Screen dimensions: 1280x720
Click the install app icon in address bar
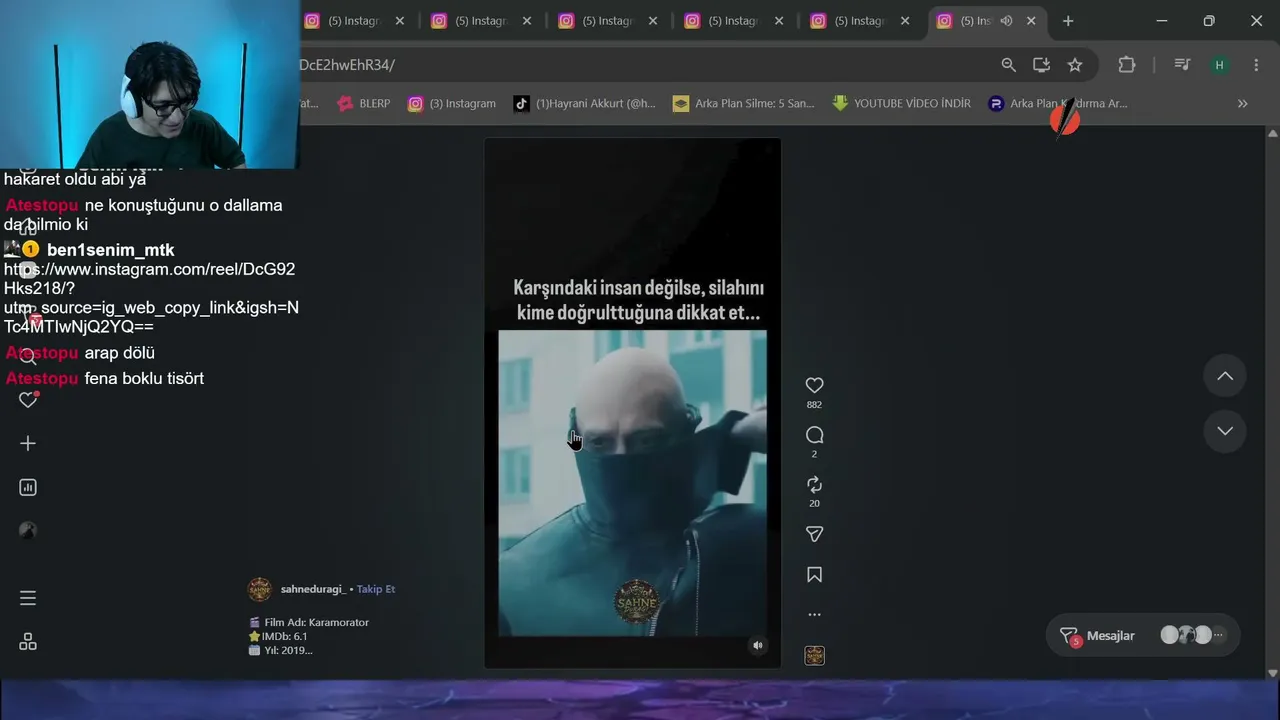(x=1041, y=65)
